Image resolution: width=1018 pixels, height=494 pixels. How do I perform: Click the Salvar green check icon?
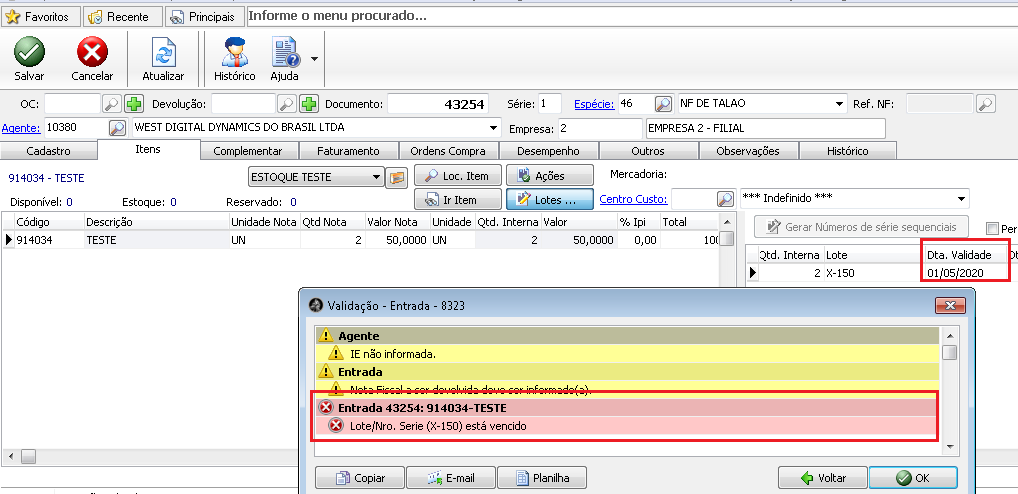tap(29, 53)
